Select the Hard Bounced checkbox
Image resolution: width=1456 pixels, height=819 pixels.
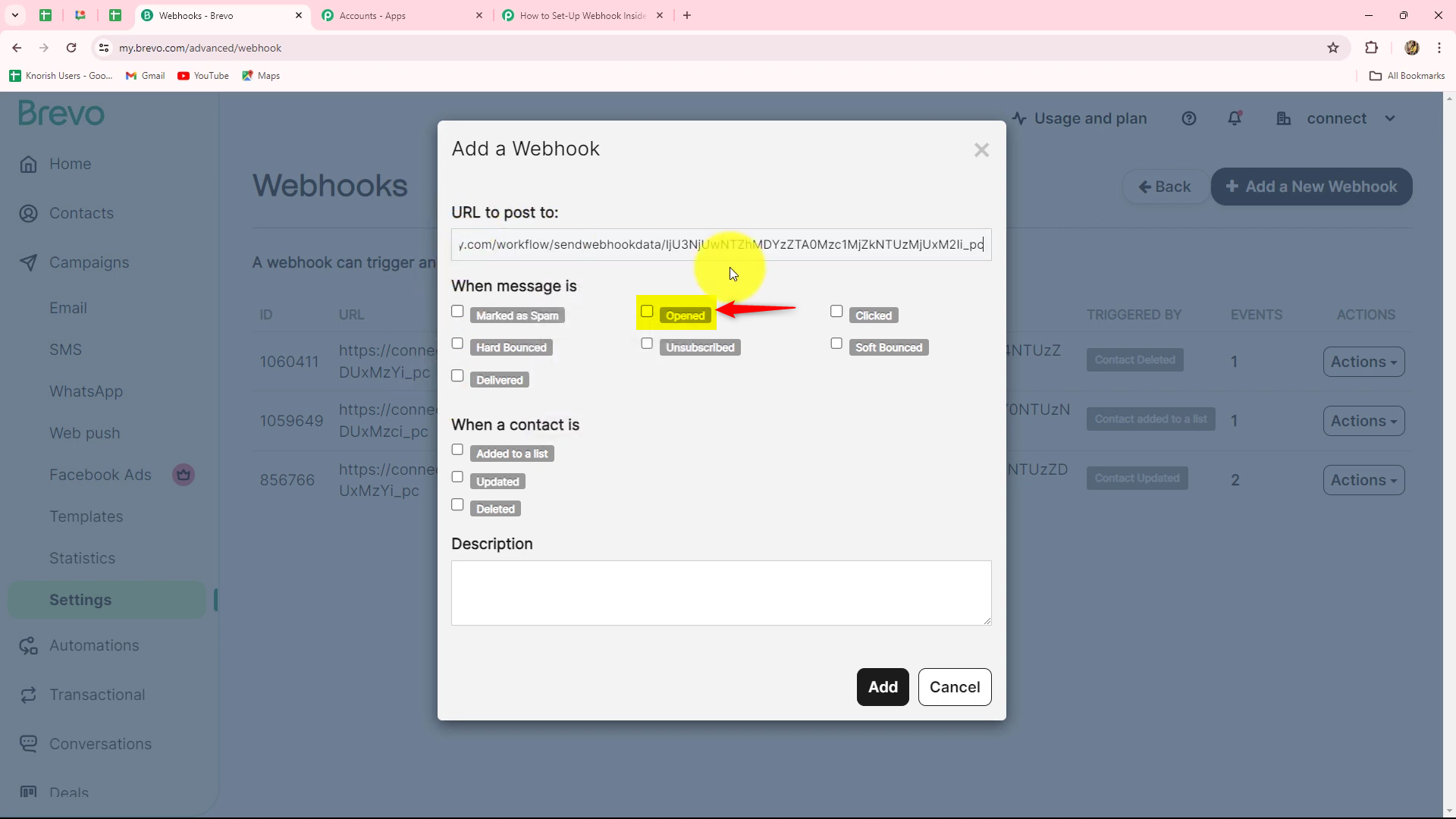[x=457, y=344]
